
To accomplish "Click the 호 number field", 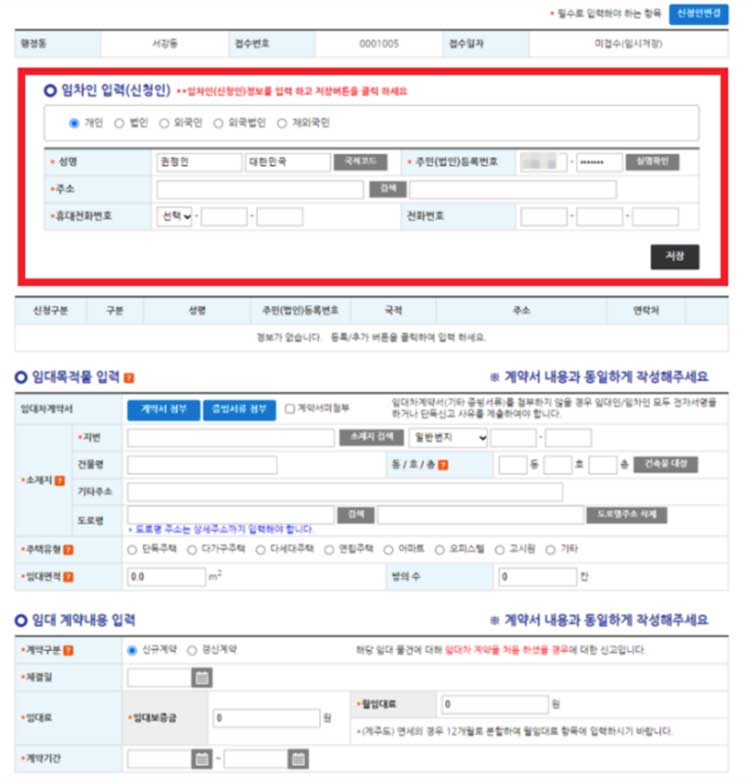I will [x=558, y=465].
